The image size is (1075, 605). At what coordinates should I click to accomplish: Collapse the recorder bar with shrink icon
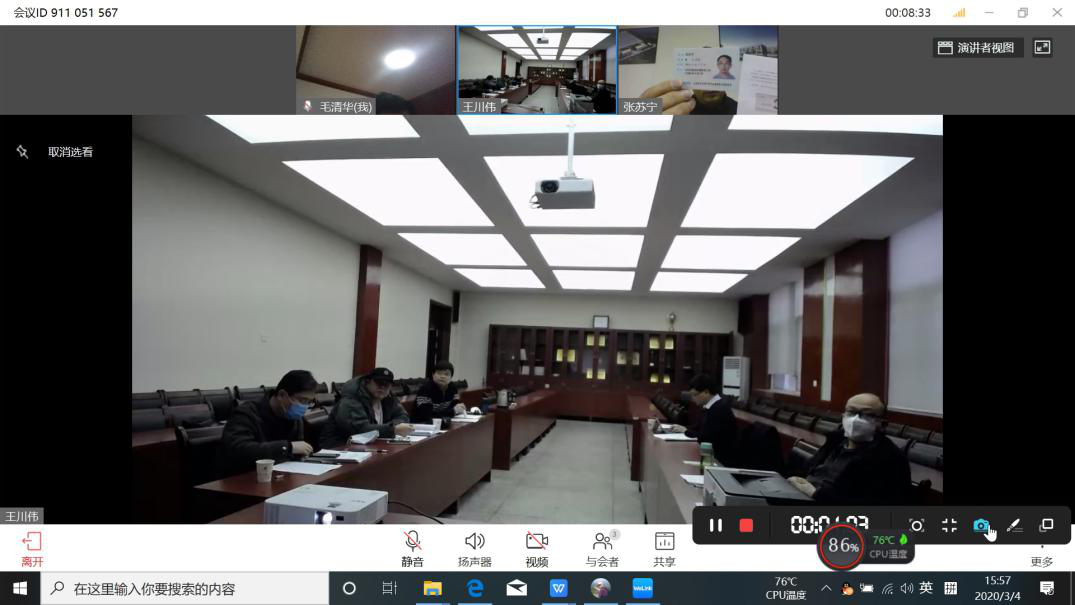(949, 525)
